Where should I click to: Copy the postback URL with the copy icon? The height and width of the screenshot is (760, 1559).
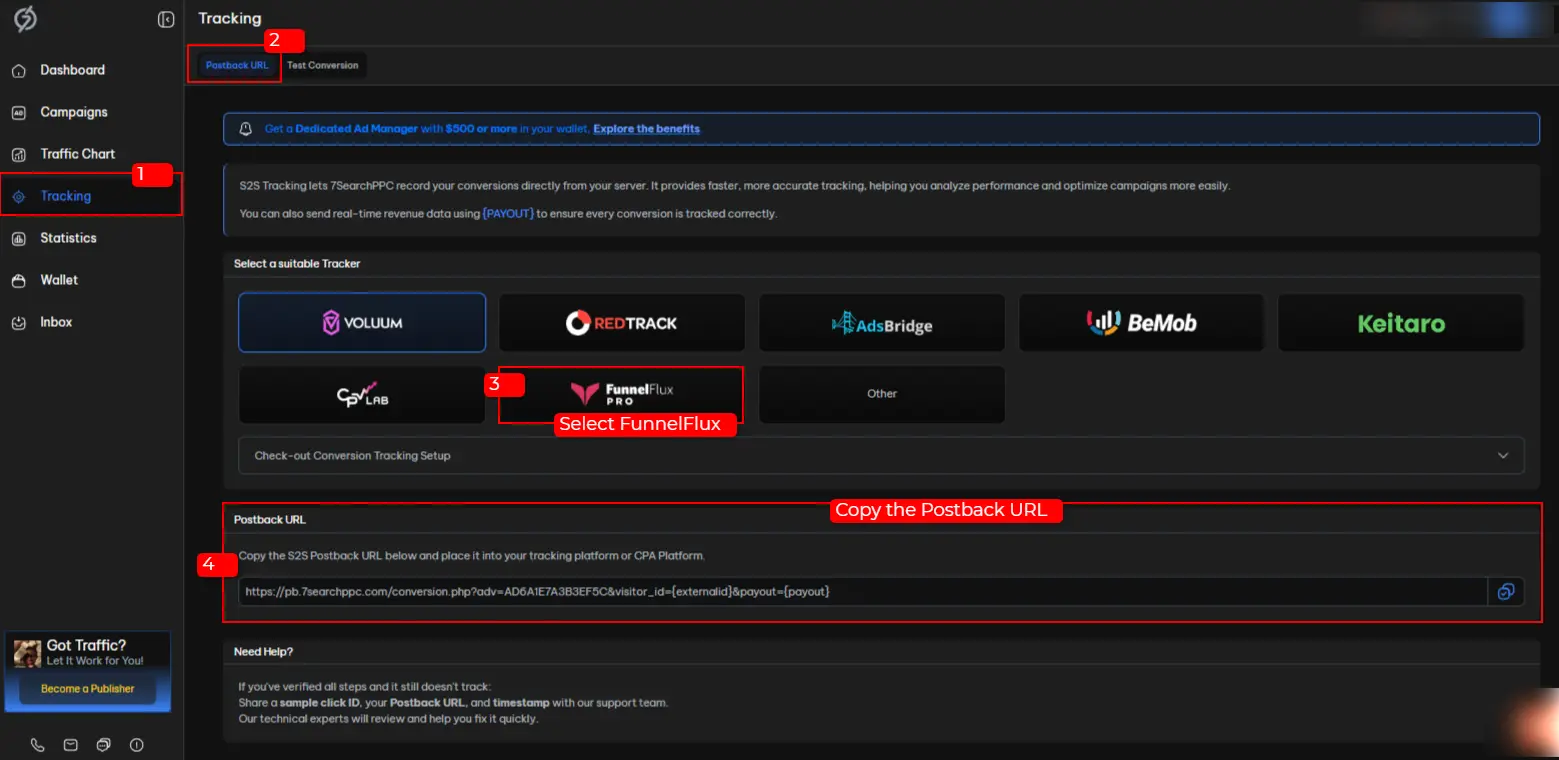click(1506, 592)
